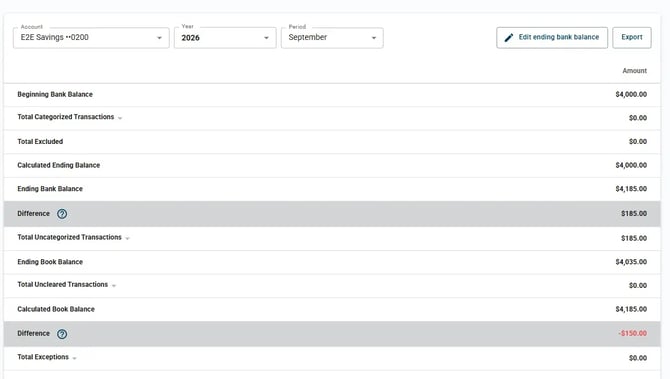Screen dimensions: 670x379
Task: Click the Year dropdown arrow
Action: 266,38
